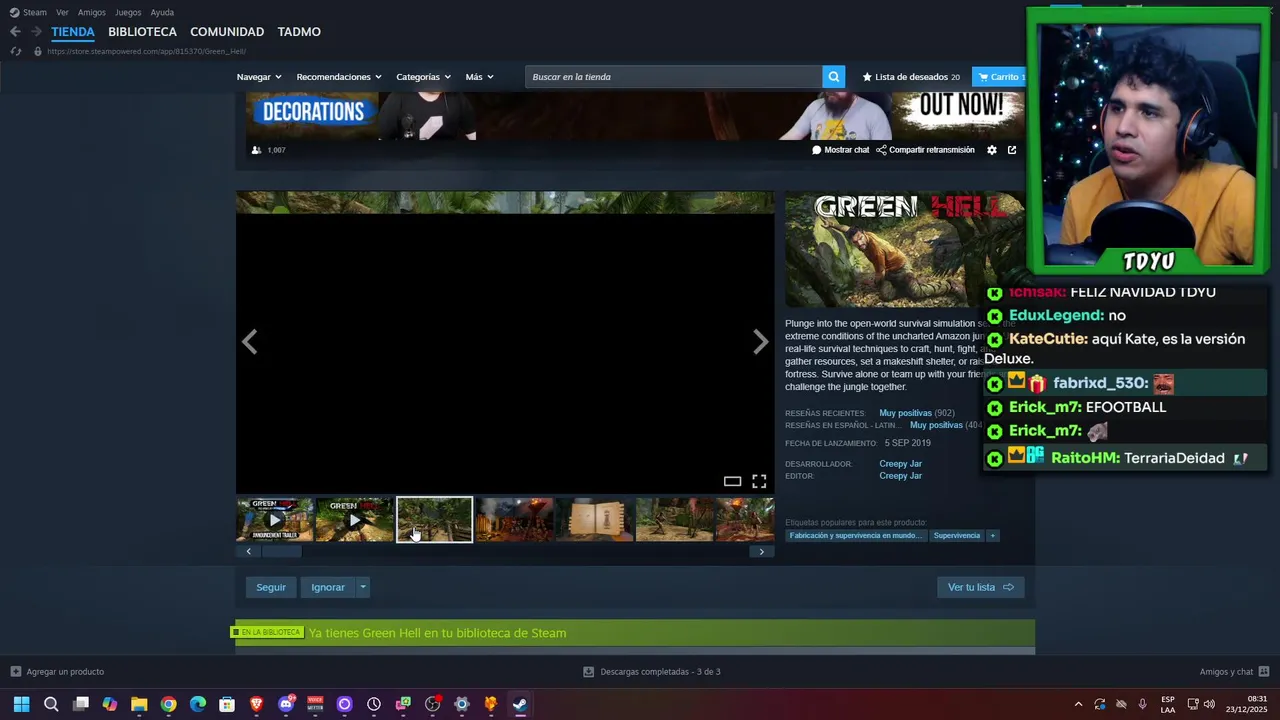Open the Steam menu

click(28, 12)
